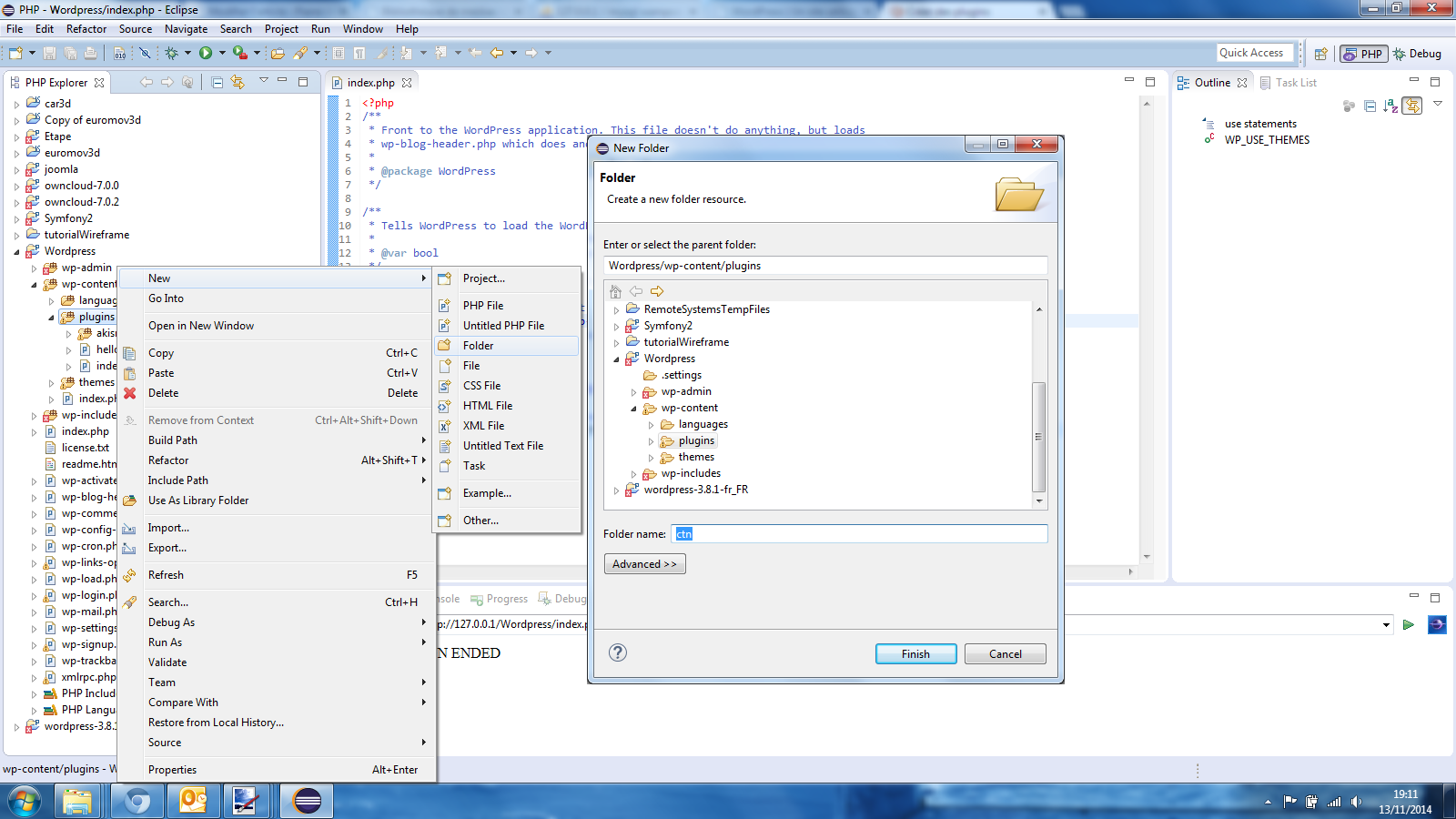Click the Search flashlight toolbar icon
This screenshot has height=819, width=1456.
(300, 53)
